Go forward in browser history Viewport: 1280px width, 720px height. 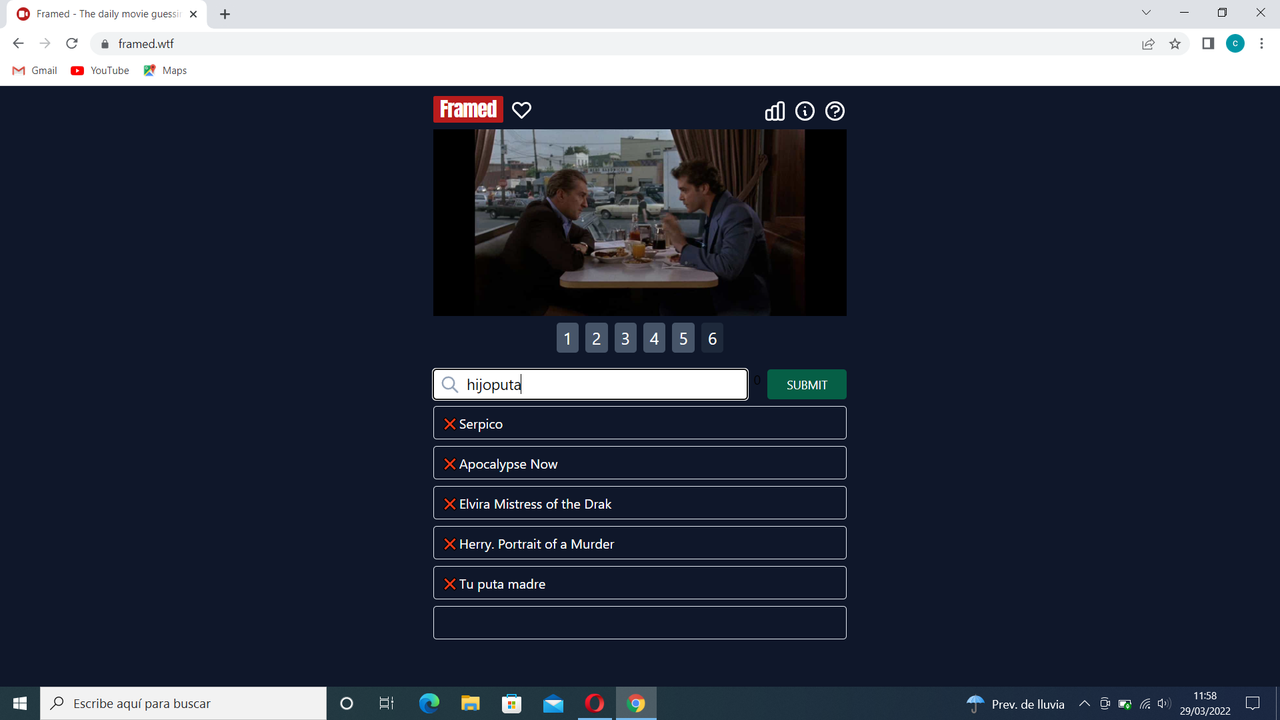pyautogui.click(x=45, y=44)
